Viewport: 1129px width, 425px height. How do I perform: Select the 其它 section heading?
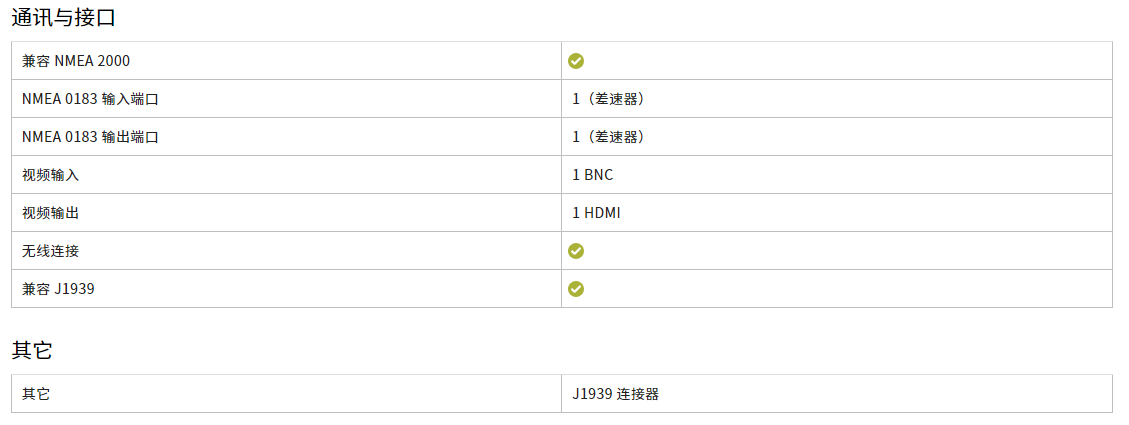pos(32,351)
